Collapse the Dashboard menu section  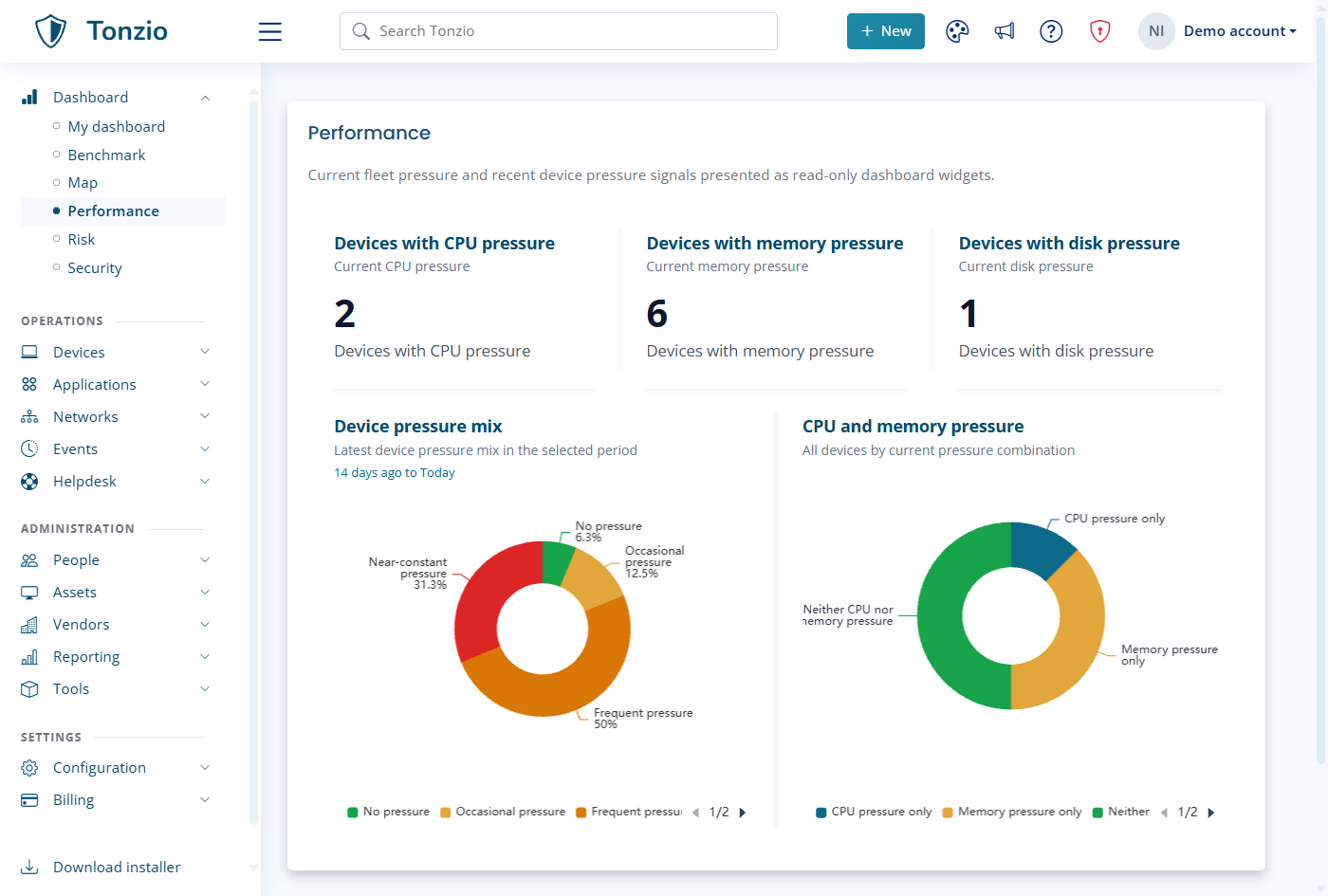click(205, 98)
